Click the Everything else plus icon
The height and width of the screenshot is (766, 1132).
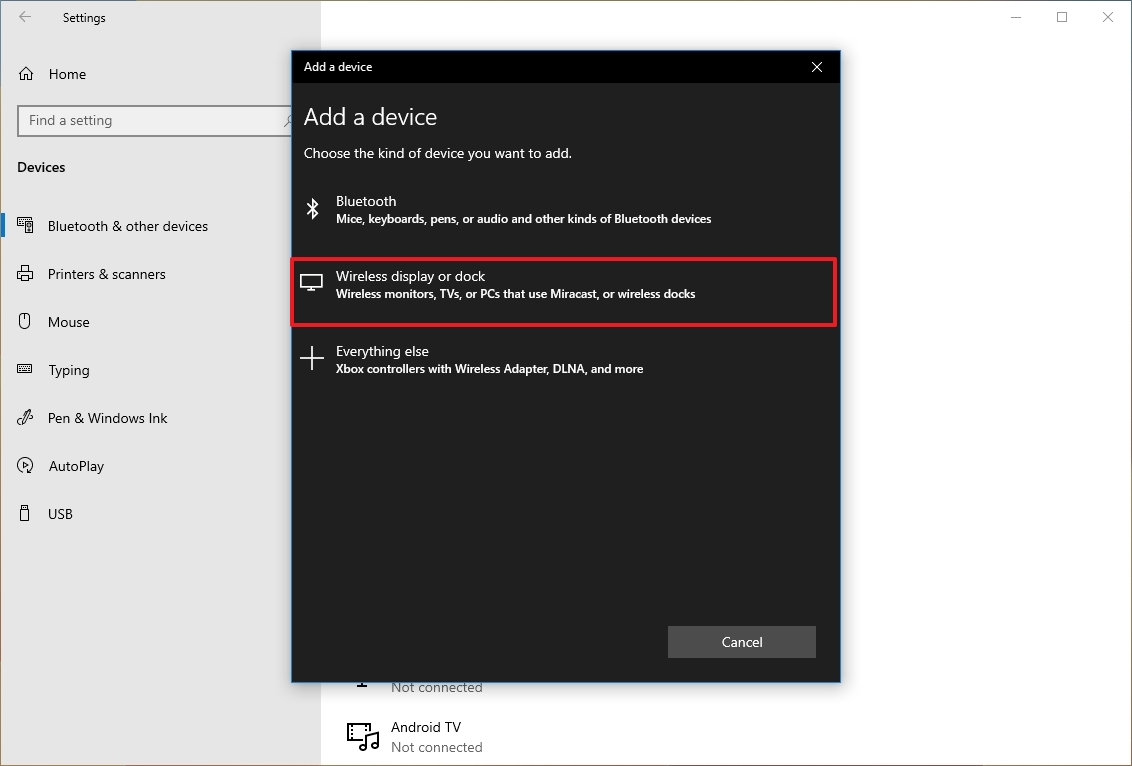[312, 358]
